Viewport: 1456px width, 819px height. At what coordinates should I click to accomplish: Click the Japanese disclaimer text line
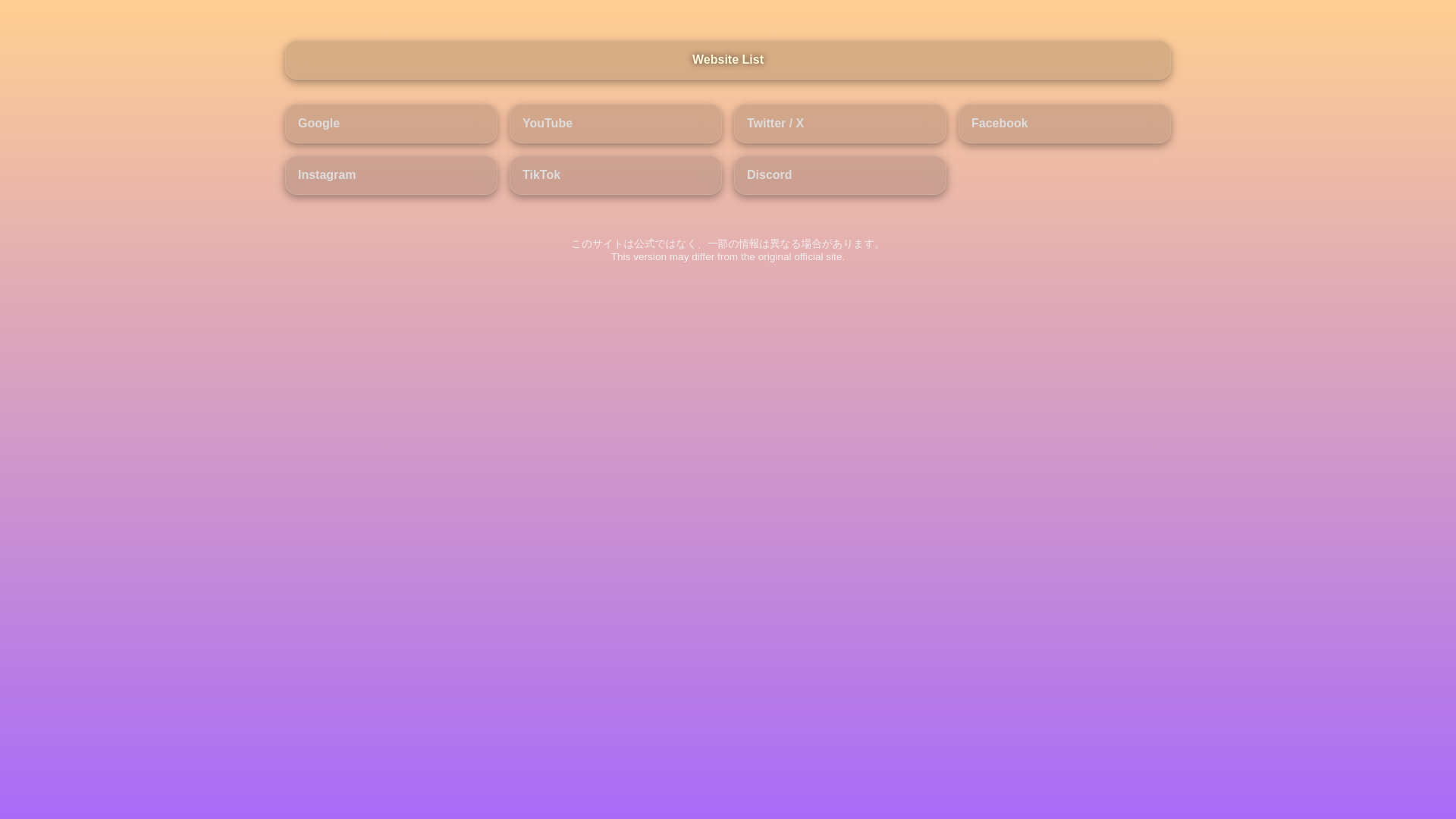point(728,243)
